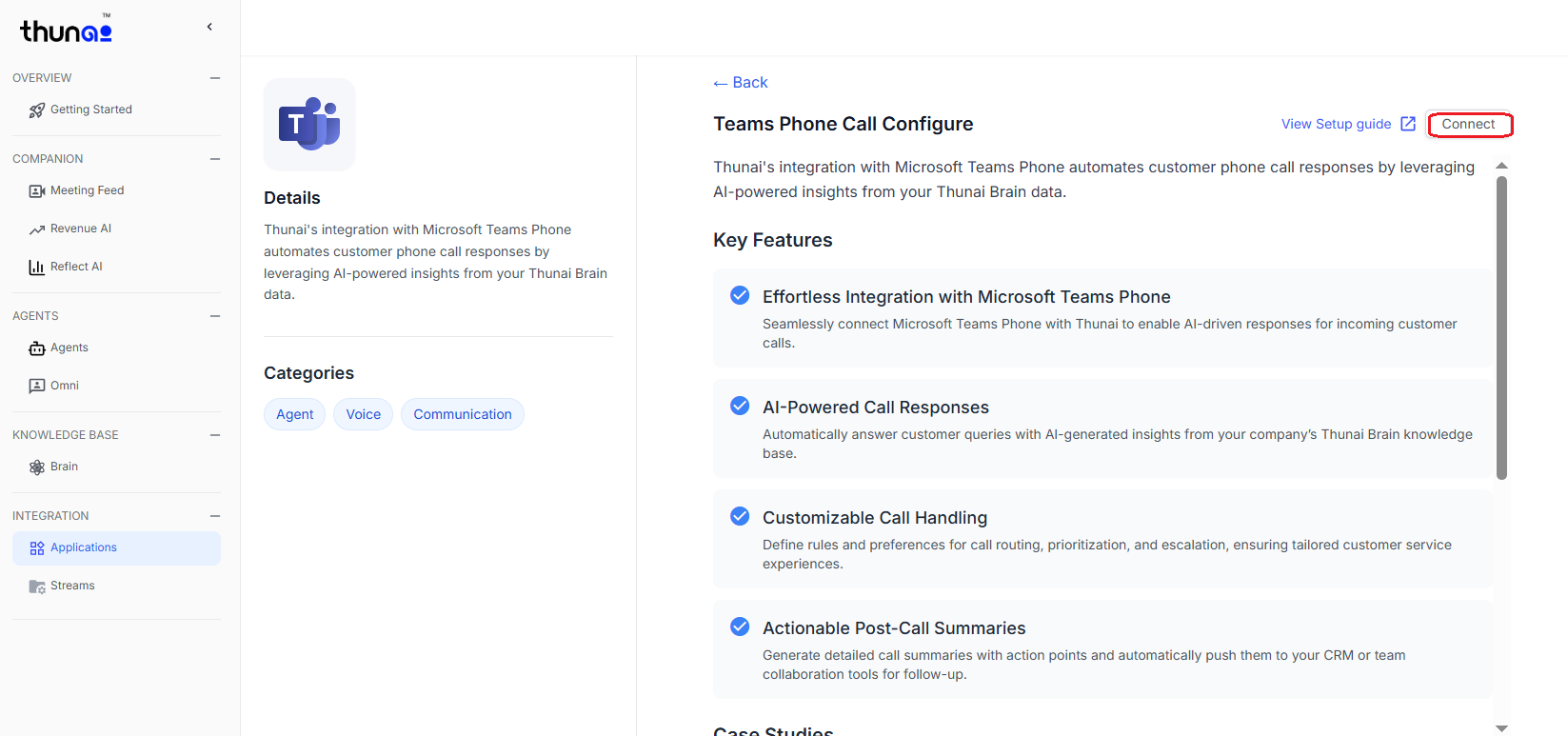Click the Agents robot icon
The width and height of the screenshot is (1568, 736).
pyautogui.click(x=37, y=348)
